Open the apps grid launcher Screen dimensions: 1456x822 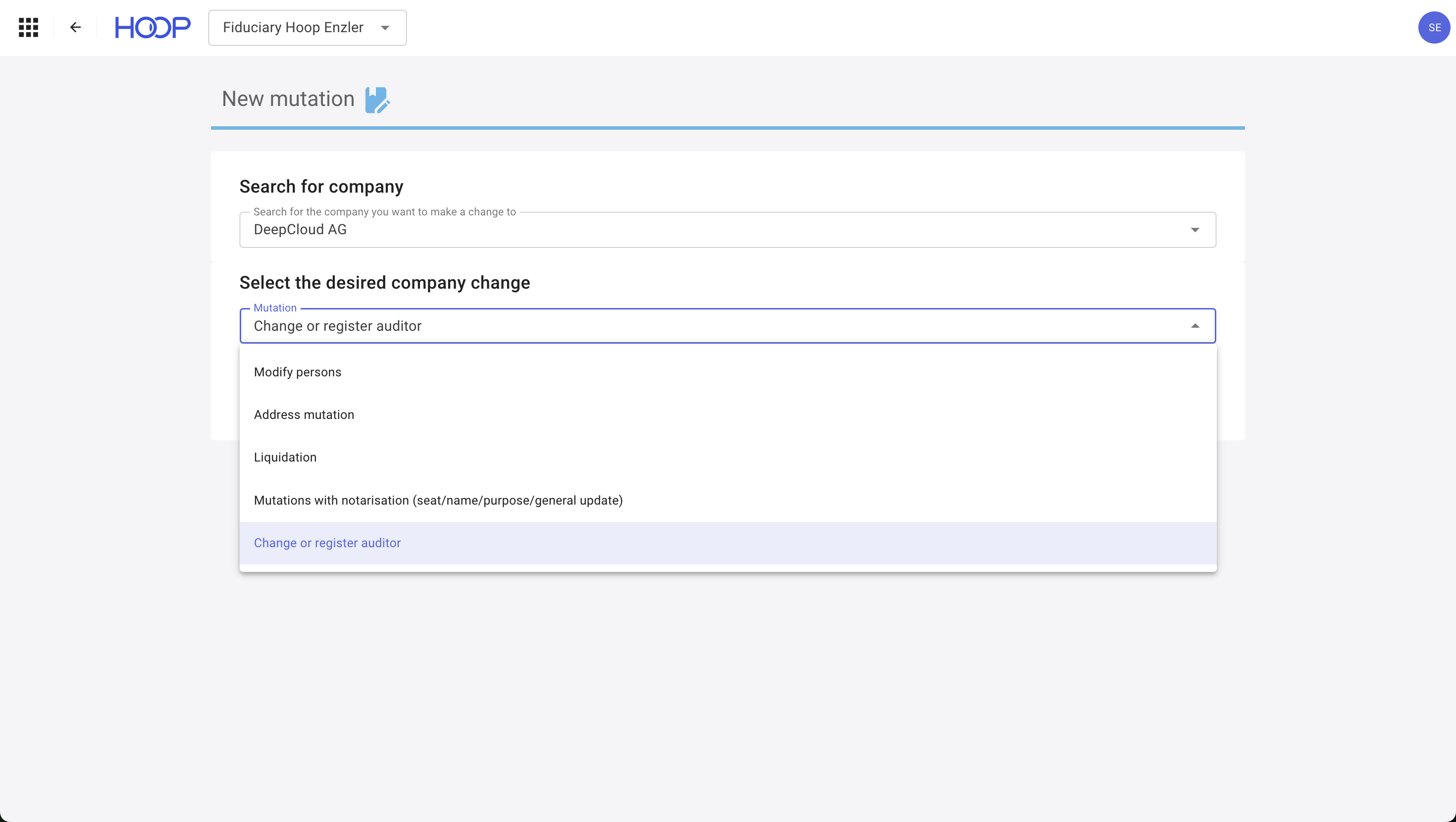coord(28,27)
